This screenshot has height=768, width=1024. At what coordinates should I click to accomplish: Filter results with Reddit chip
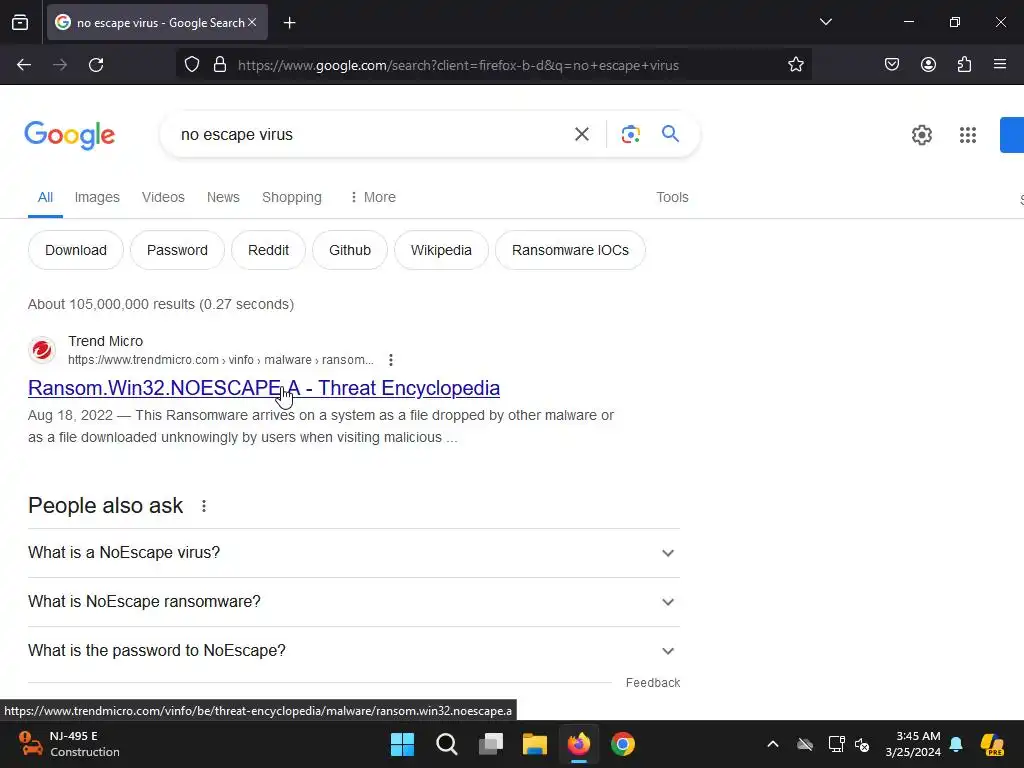click(268, 250)
